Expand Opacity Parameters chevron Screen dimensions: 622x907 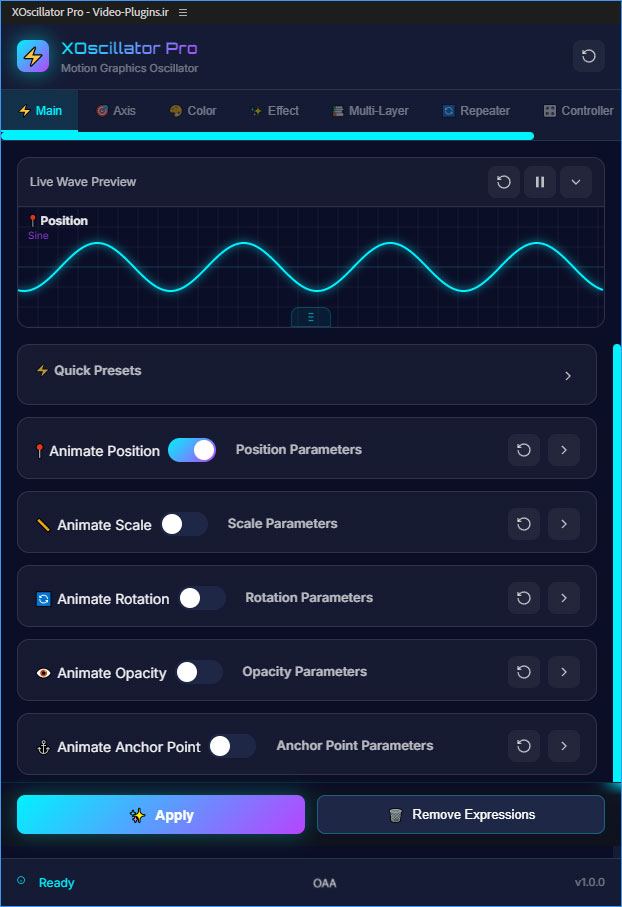[564, 672]
